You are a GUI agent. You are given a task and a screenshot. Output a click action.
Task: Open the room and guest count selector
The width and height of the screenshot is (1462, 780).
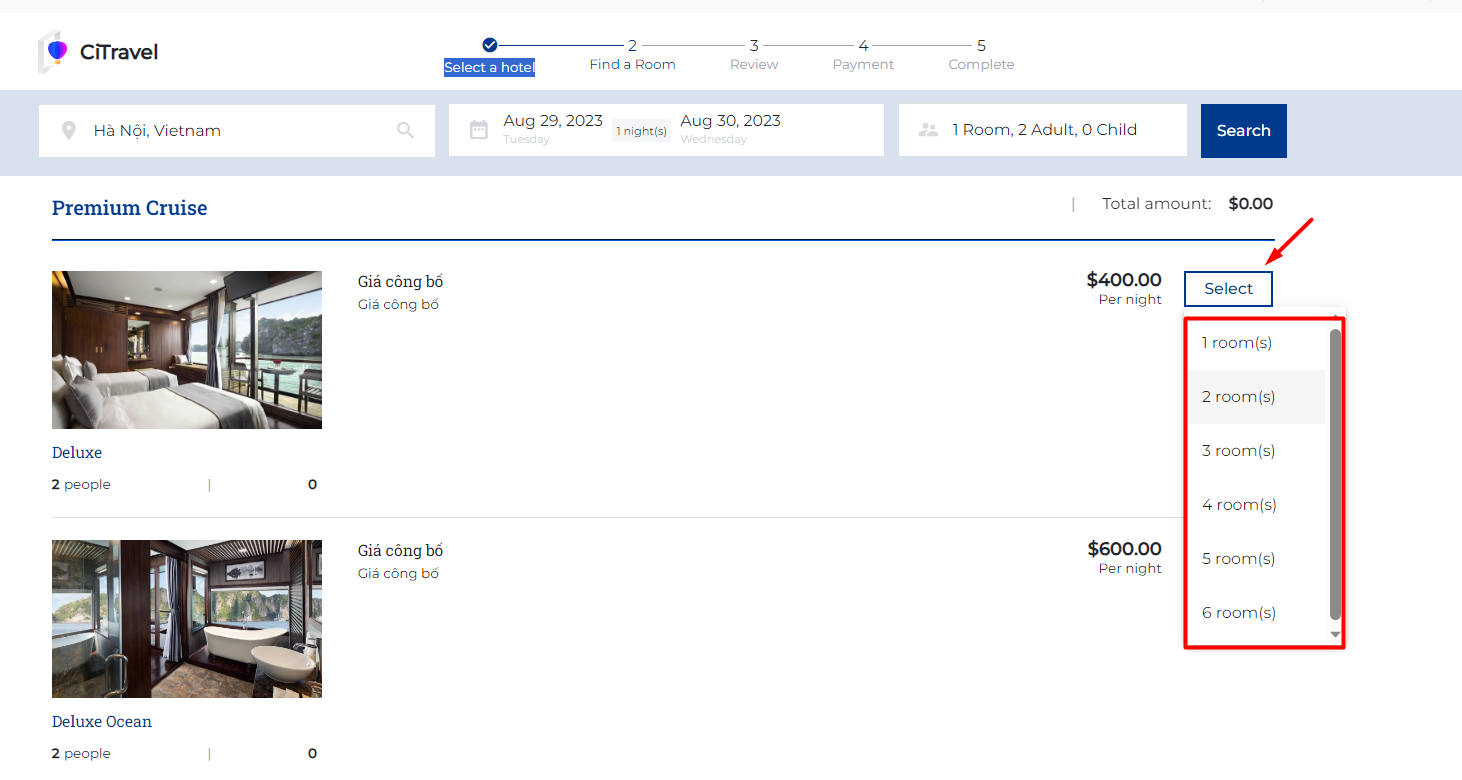point(1043,130)
